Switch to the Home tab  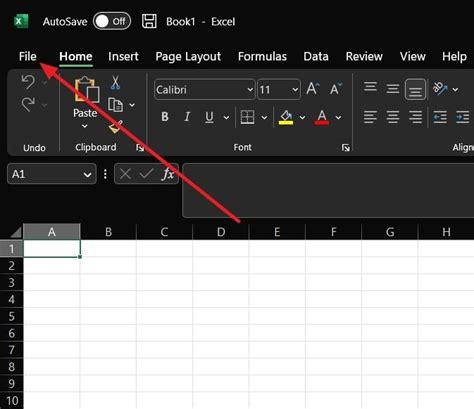click(76, 56)
